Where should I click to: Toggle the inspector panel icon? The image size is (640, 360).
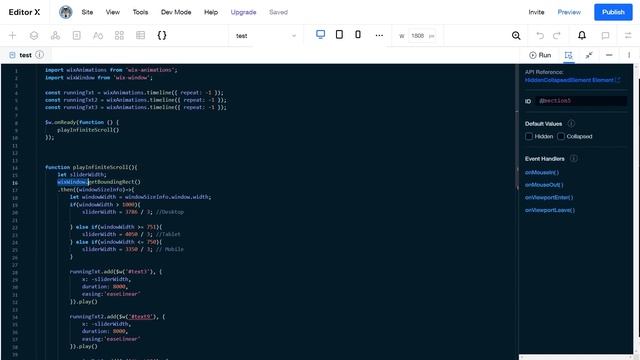coord(628,36)
